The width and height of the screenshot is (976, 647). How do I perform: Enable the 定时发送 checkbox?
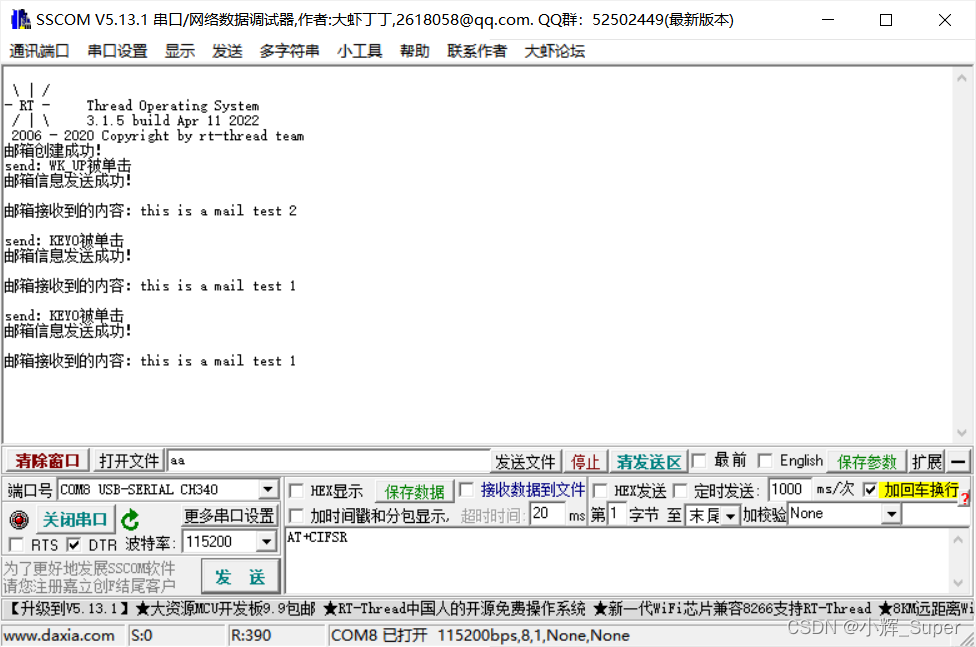pos(680,491)
